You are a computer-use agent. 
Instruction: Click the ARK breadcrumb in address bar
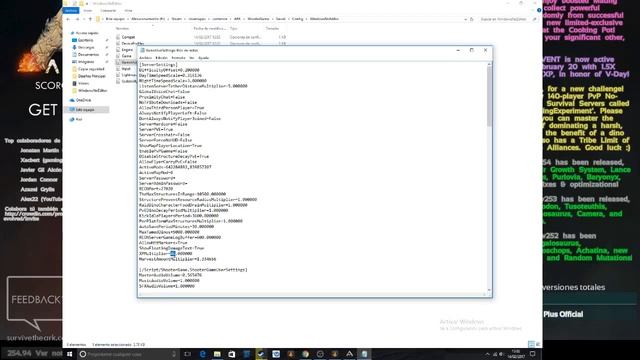click(x=237, y=19)
